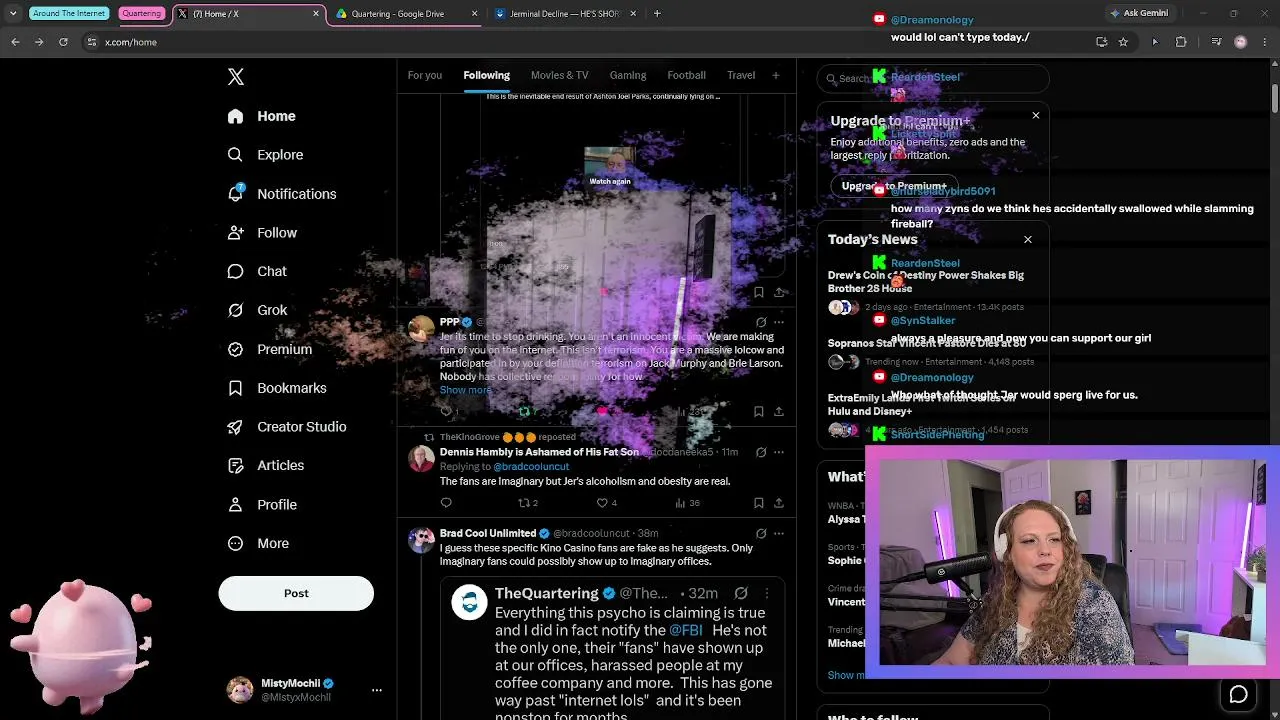Image resolution: width=1280 pixels, height=720 pixels.
Task: Open Notifications in the sidebar
Action: [281, 194]
